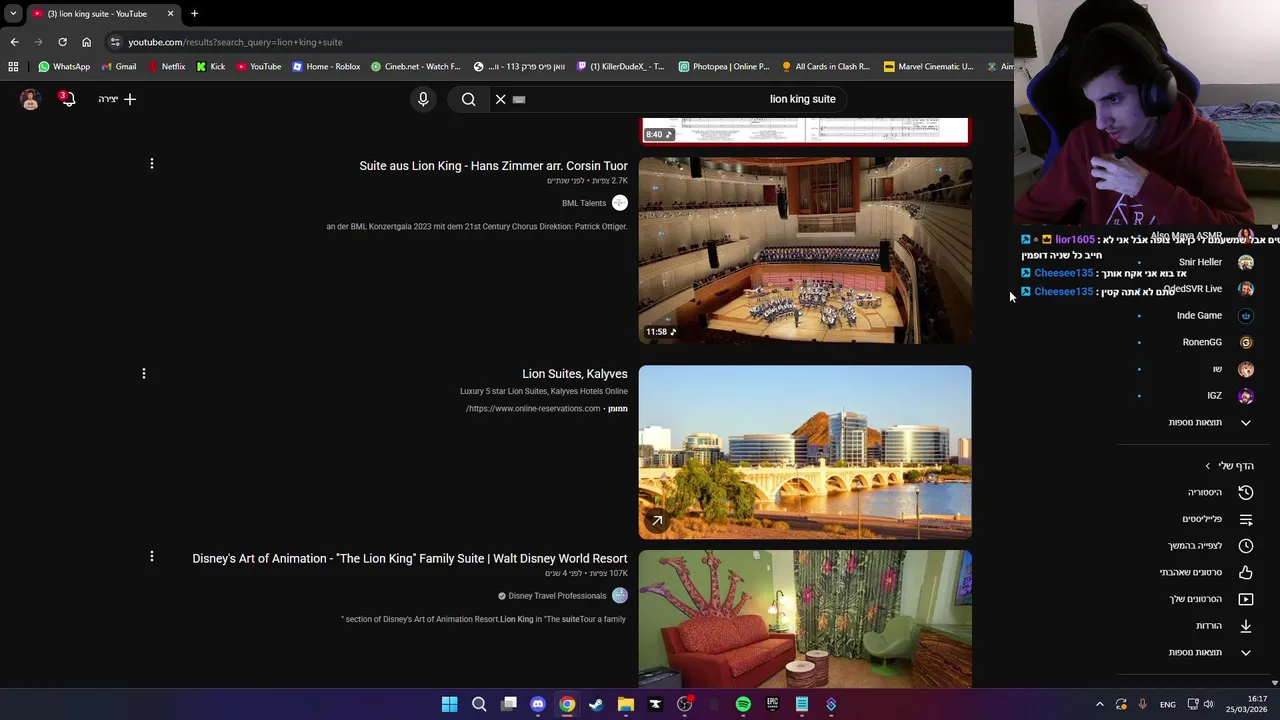Viewport: 1280px width, 720px height.
Task: Open the Marvel Cinematic Universe bookmark
Action: (x=929, y=66)
